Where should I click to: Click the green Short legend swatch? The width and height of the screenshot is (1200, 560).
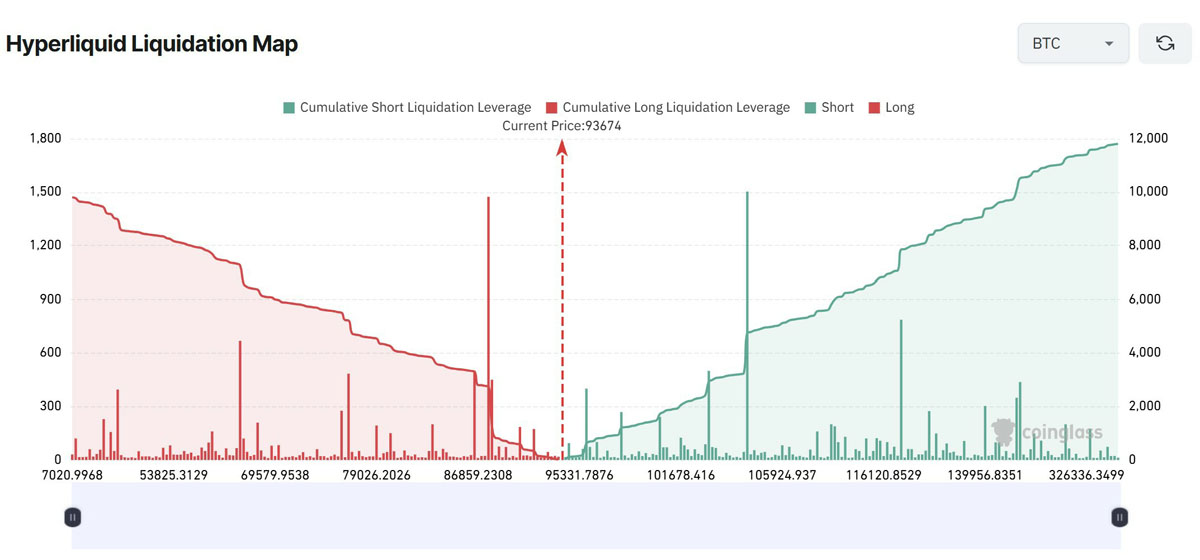(x=811, y=107)
